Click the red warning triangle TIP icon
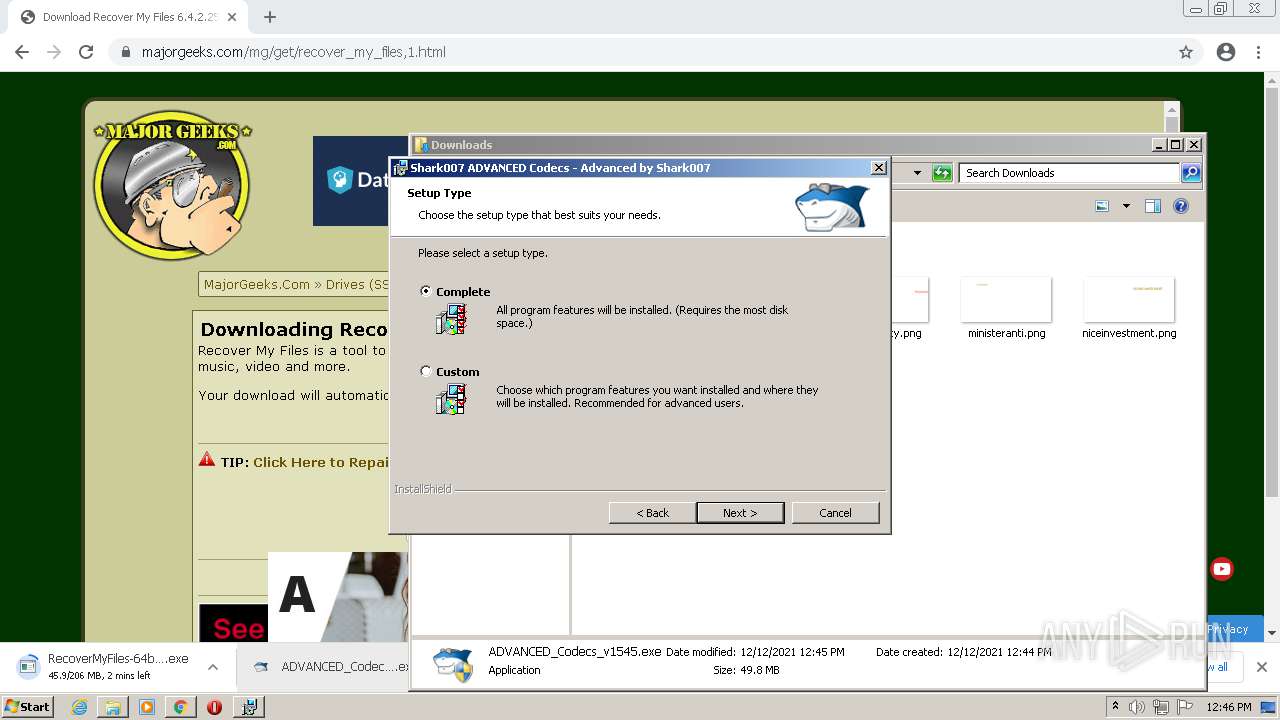 click(207, 460)
